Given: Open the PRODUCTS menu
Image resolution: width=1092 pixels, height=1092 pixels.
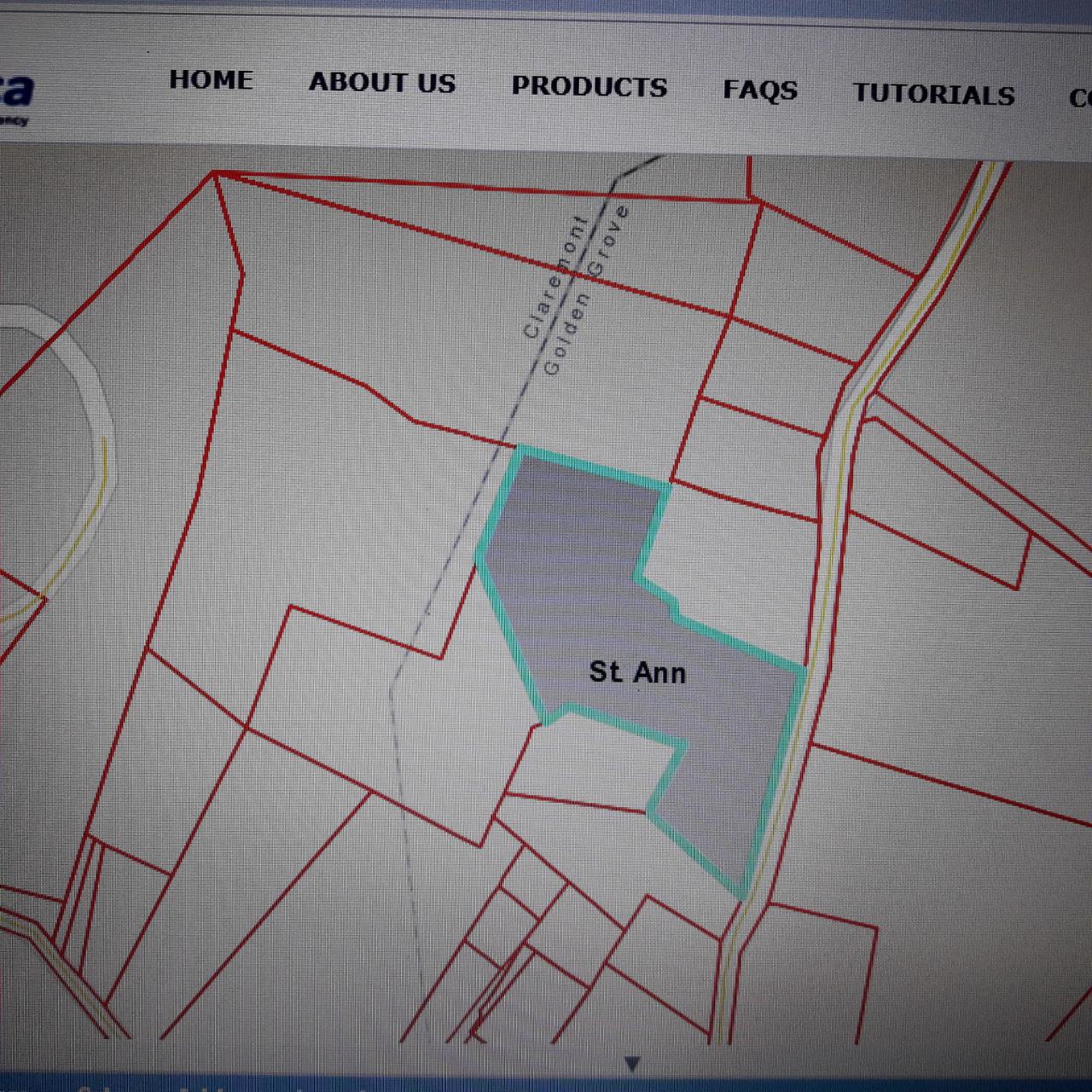Looking at the screenshot, I should tap(589, 87).
